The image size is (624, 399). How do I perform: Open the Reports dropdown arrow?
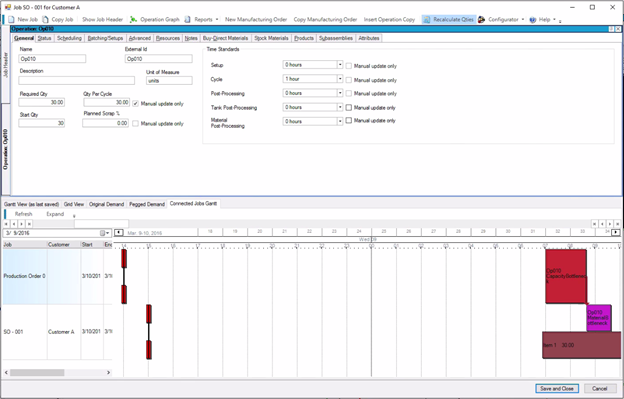[x=217, y=19]
